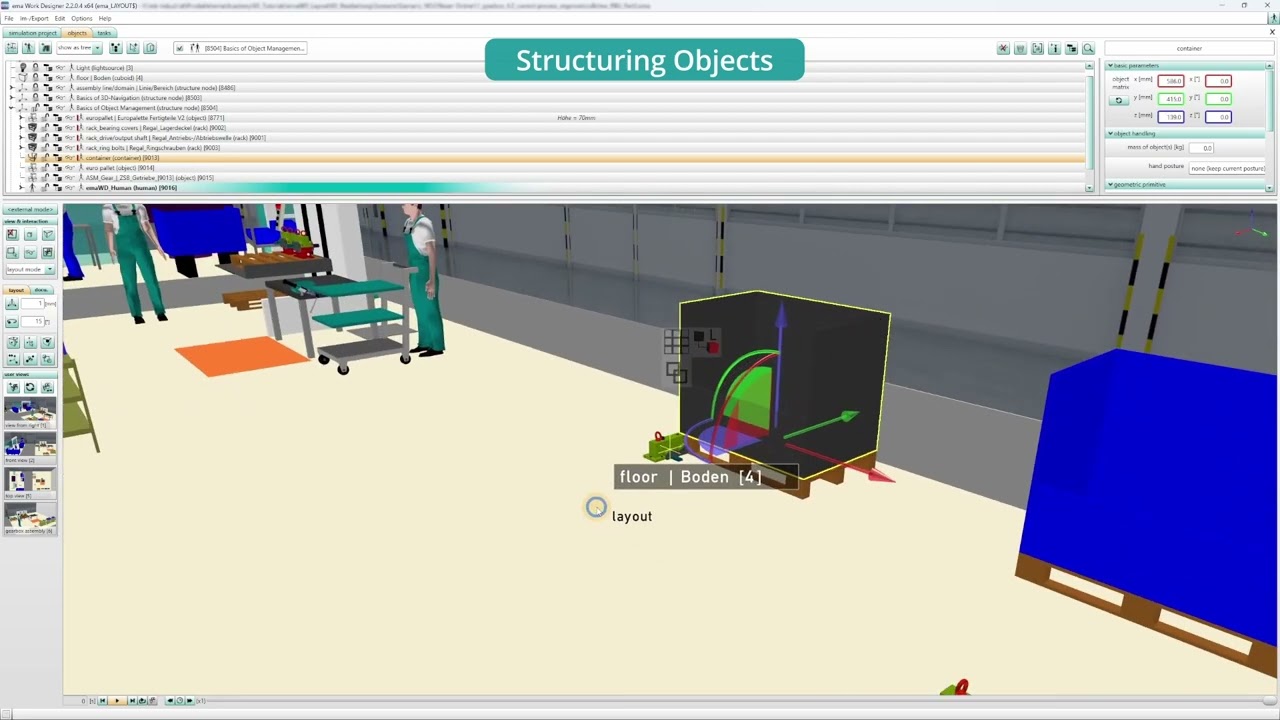
Task: Switch to the simulation project tab
Action: tap(34, 33)
